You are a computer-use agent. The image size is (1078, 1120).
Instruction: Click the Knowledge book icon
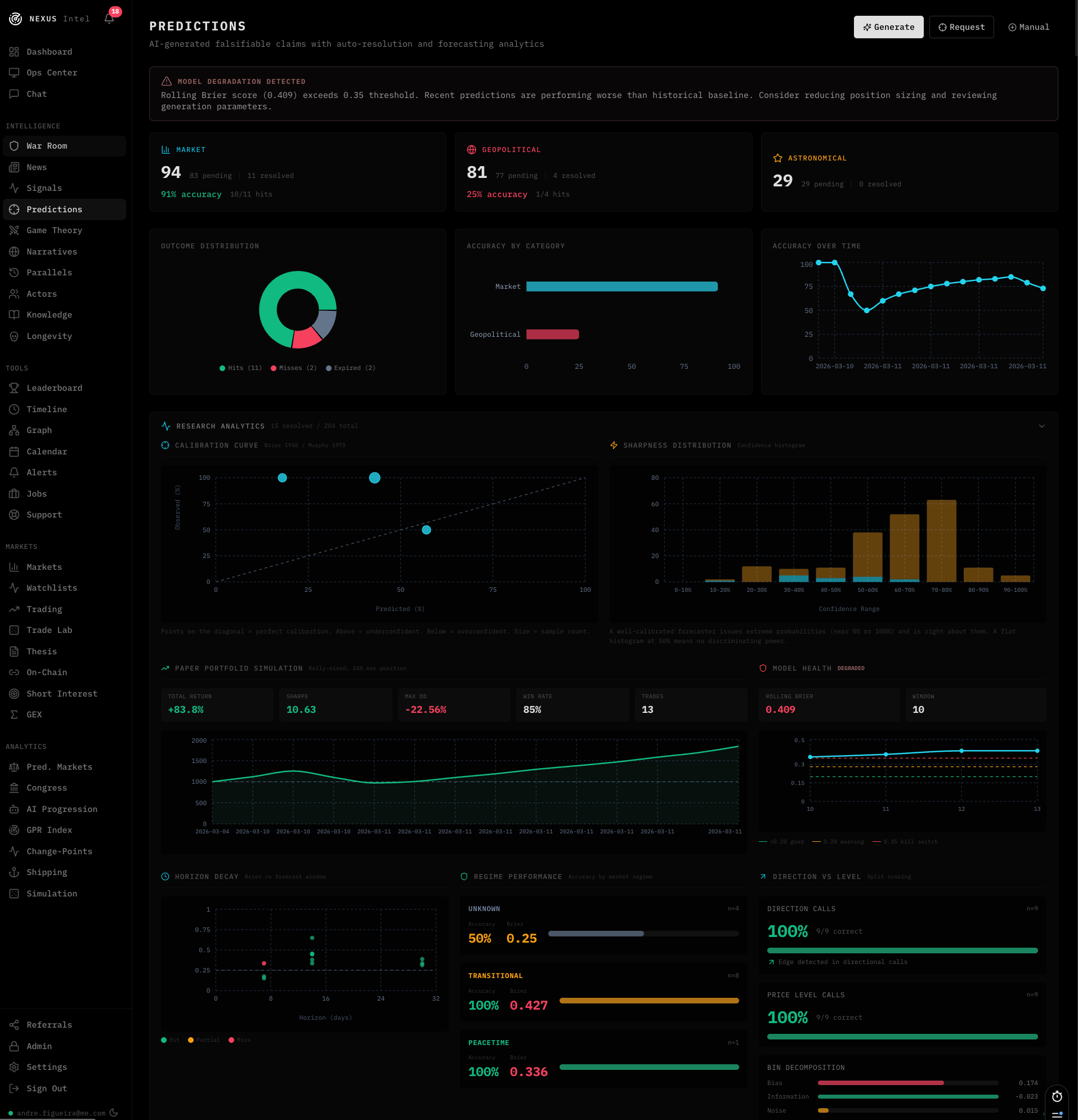[x=14, y=315]
